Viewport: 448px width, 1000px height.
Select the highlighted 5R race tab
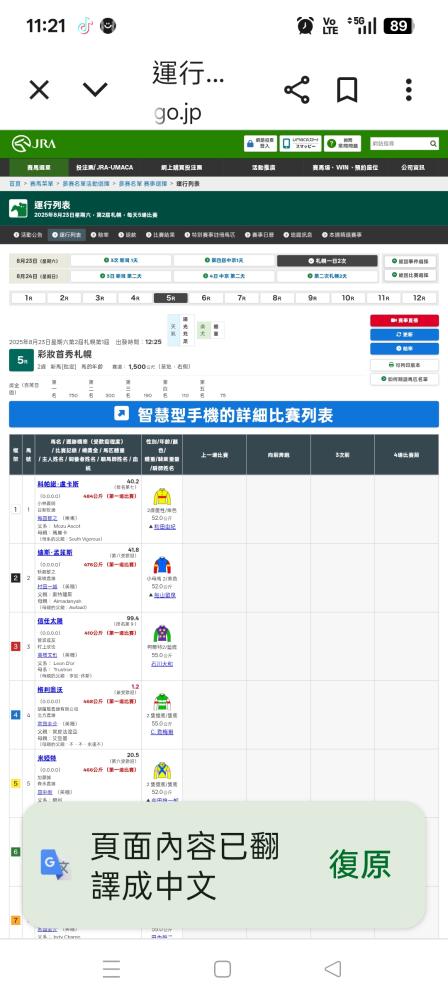tap(170, 298)
